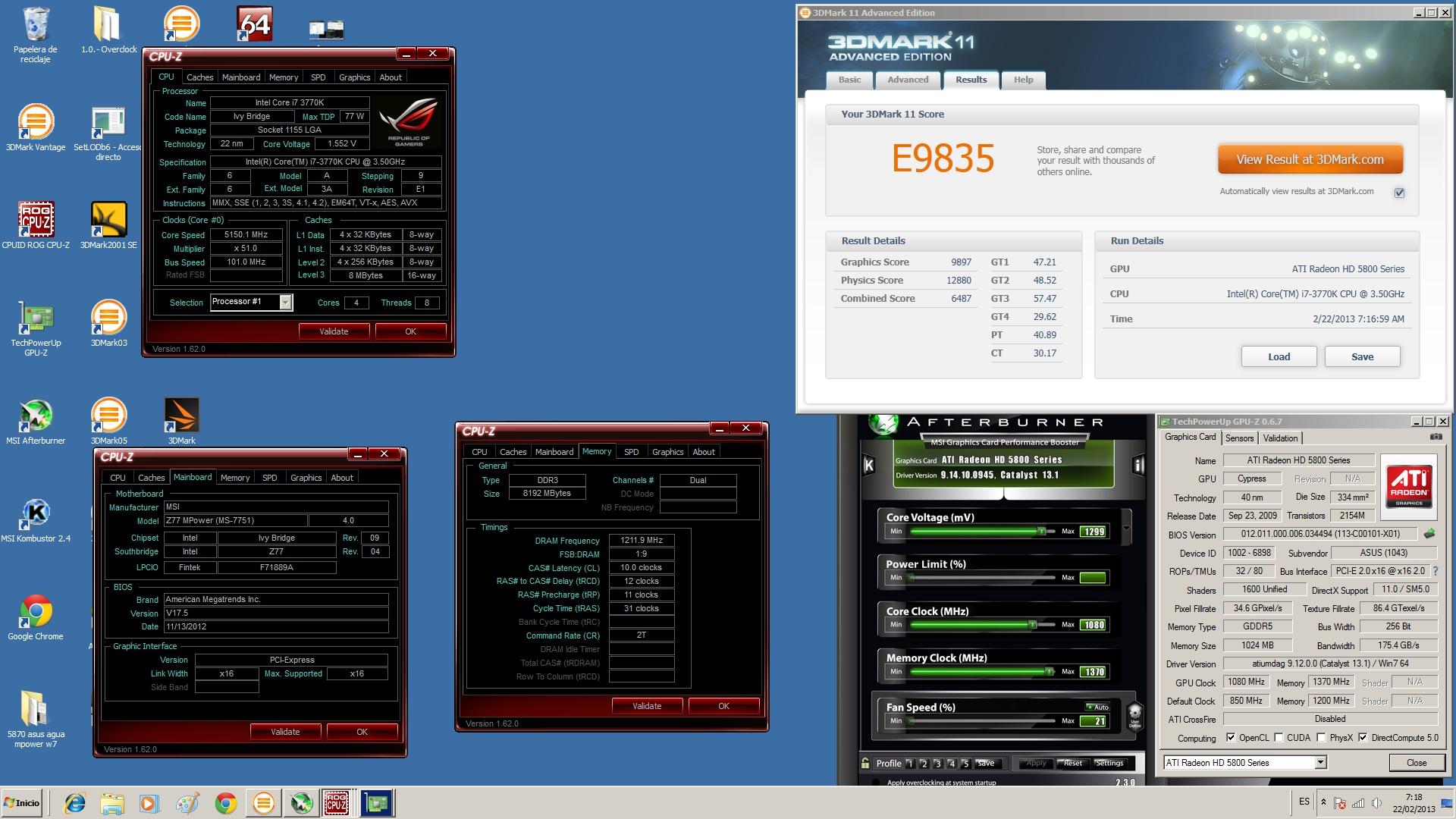Click the ROG CPU-Z taskbar button
This screenshot has width=1456, height=819.
pyautogui.click(x=337, y=802)
